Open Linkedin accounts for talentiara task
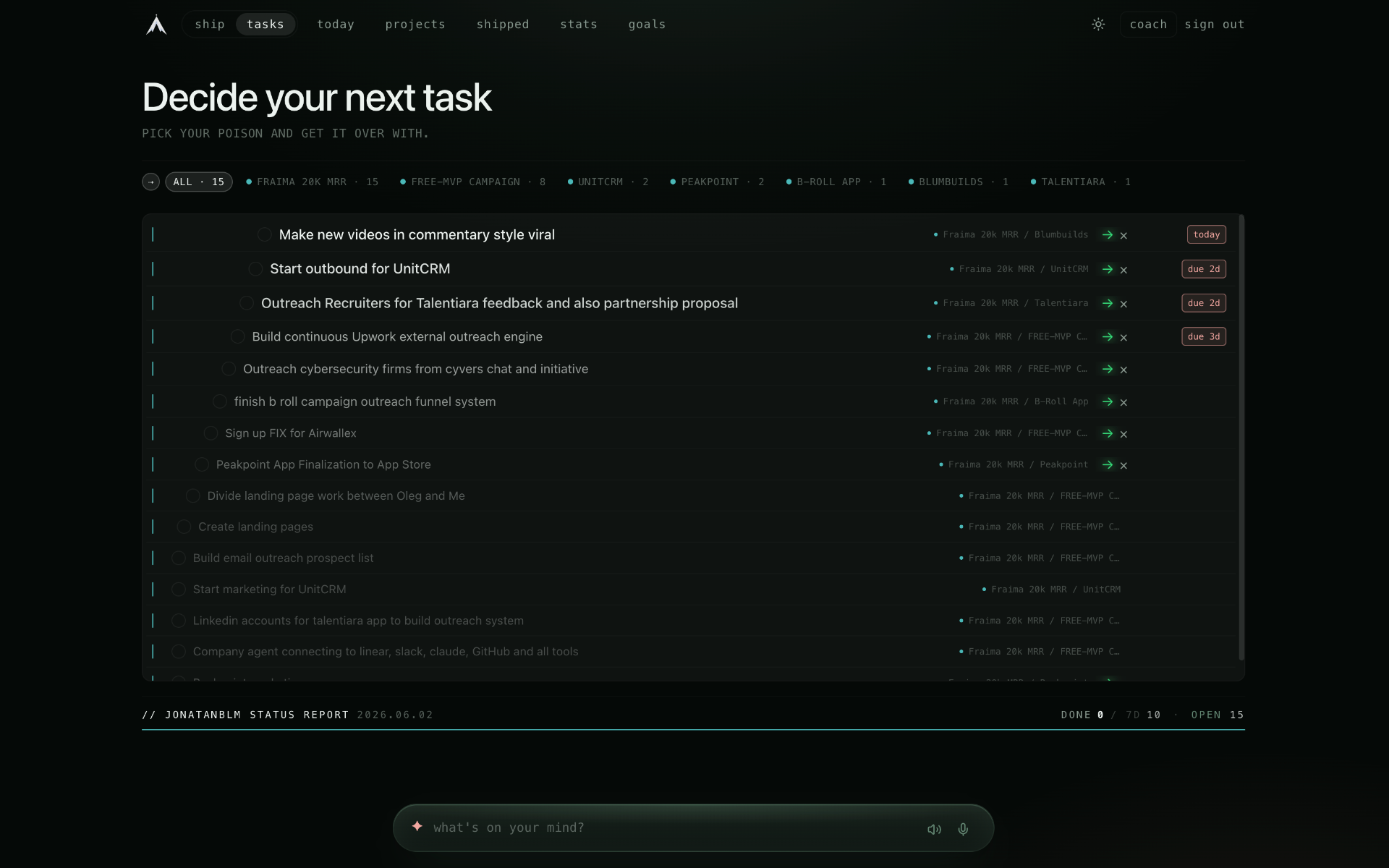This screenshot has height=868, width=1389. point(358,621)
